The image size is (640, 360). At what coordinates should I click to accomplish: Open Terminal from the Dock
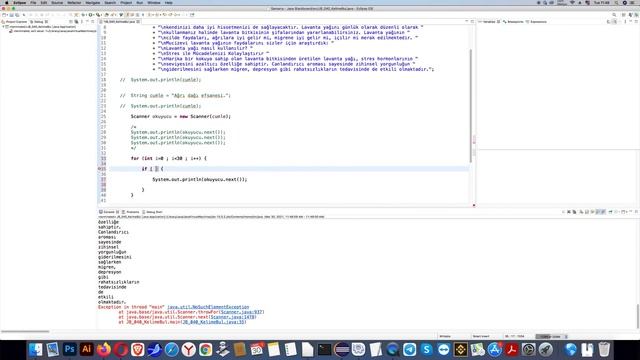pos(324,350)
